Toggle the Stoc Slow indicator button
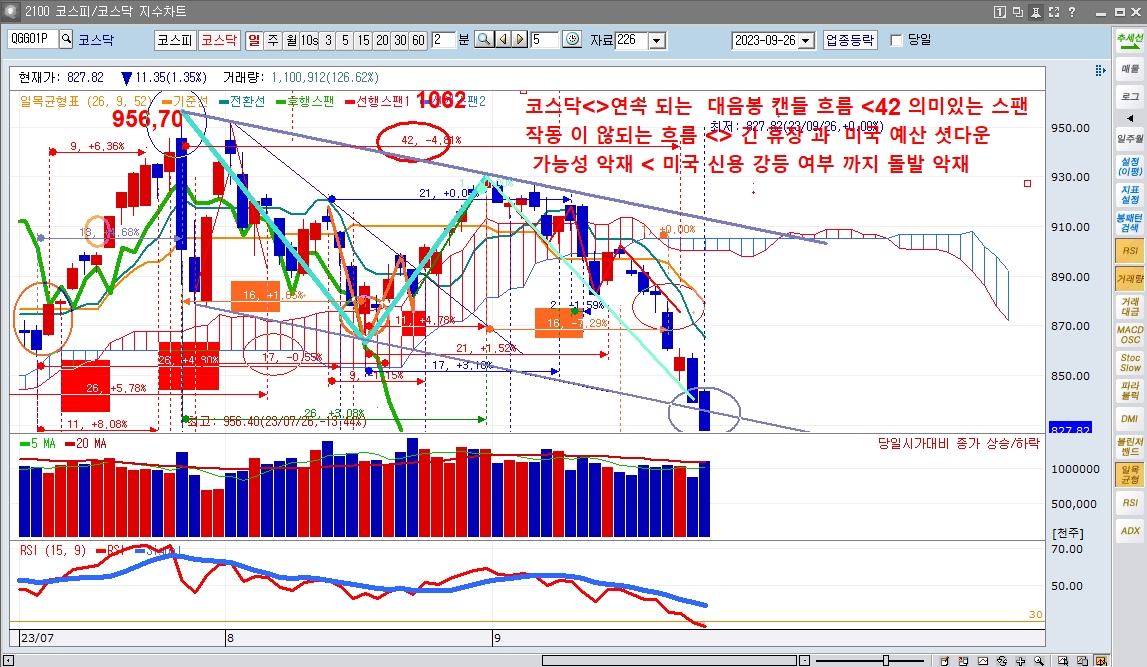The width and height of the screenshot is (1147, 667). click(1129, 363)
